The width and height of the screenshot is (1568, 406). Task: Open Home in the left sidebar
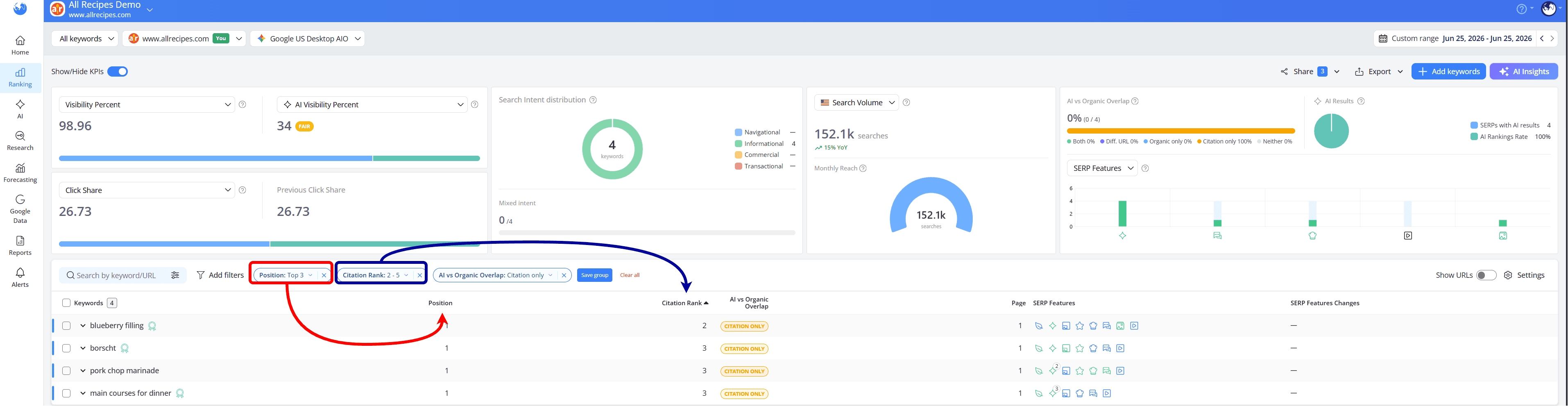click(20, 45)
